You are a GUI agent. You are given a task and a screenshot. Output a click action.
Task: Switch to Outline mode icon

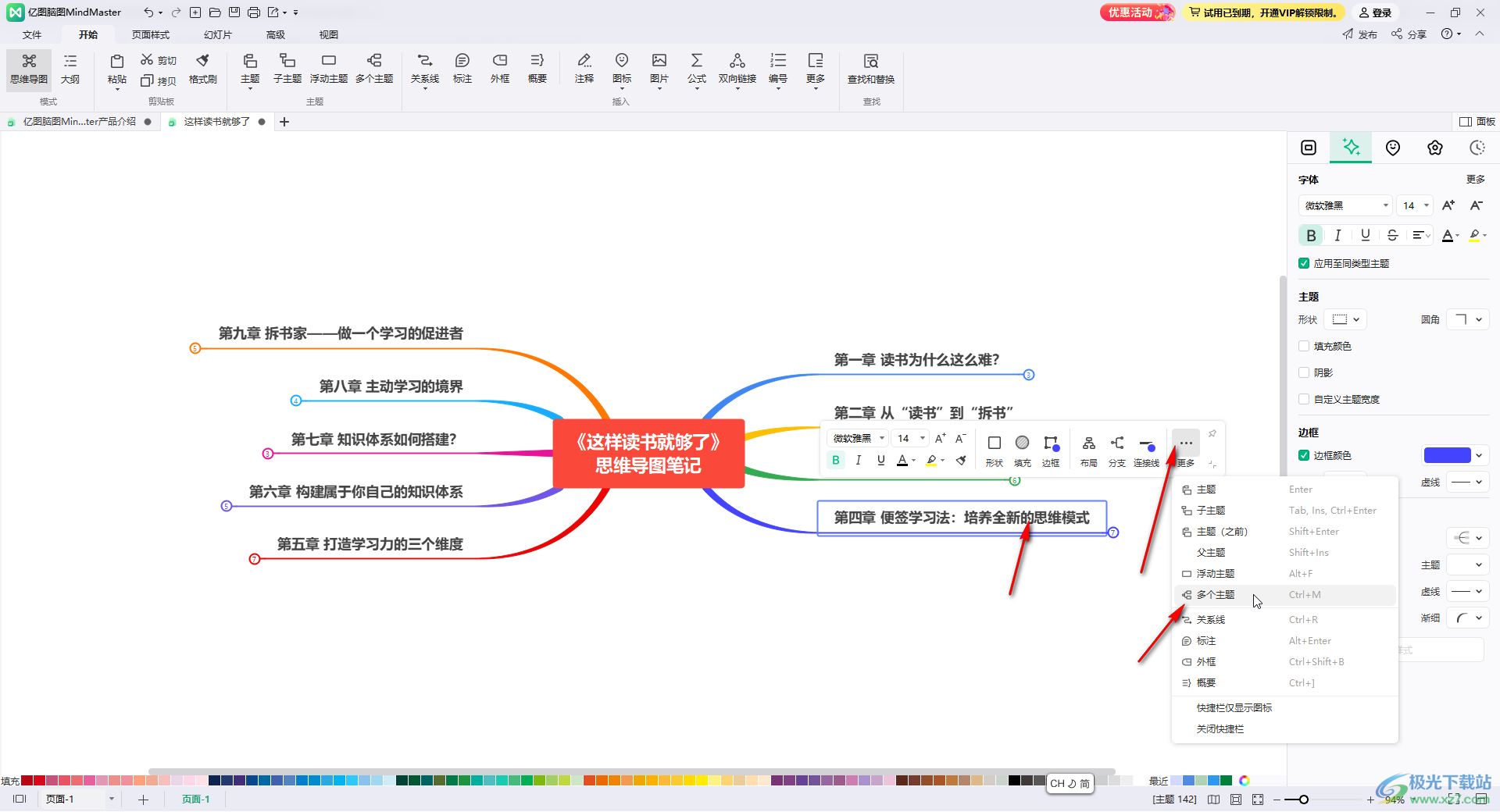[x=70, y=69]
